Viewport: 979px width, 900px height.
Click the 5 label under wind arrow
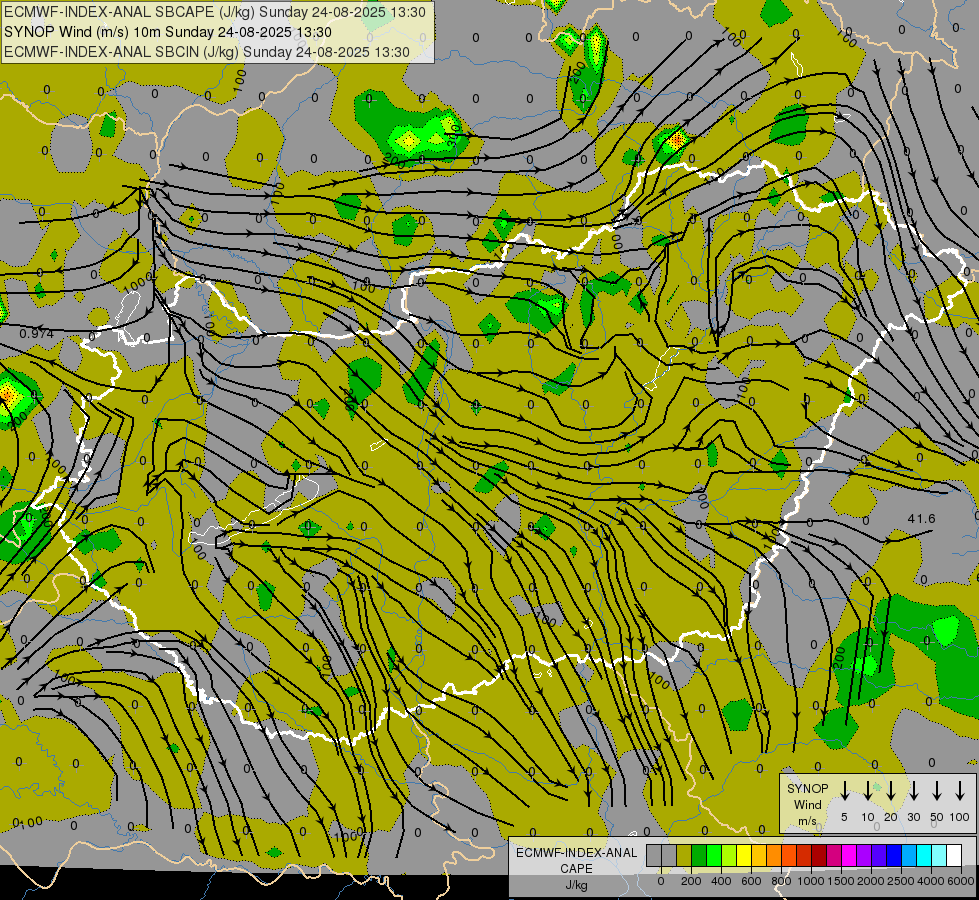tap(844, 817)
